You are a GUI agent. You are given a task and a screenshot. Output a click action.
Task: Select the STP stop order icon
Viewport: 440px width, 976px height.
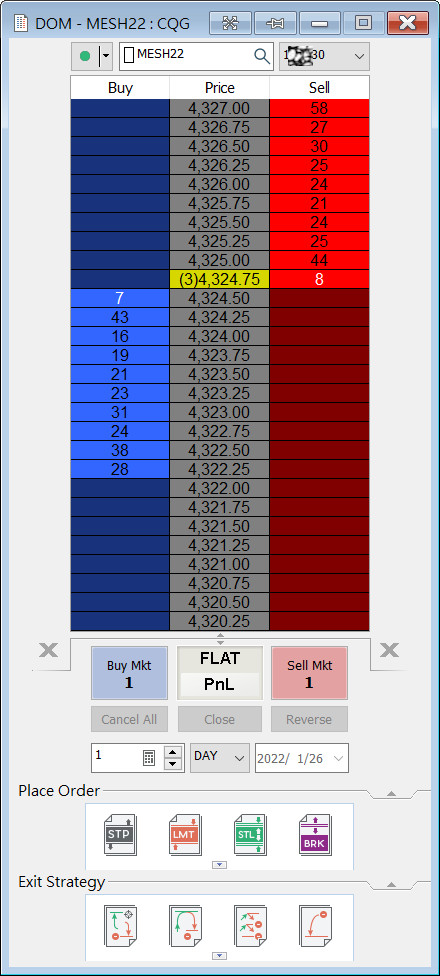tap(120, 835)
